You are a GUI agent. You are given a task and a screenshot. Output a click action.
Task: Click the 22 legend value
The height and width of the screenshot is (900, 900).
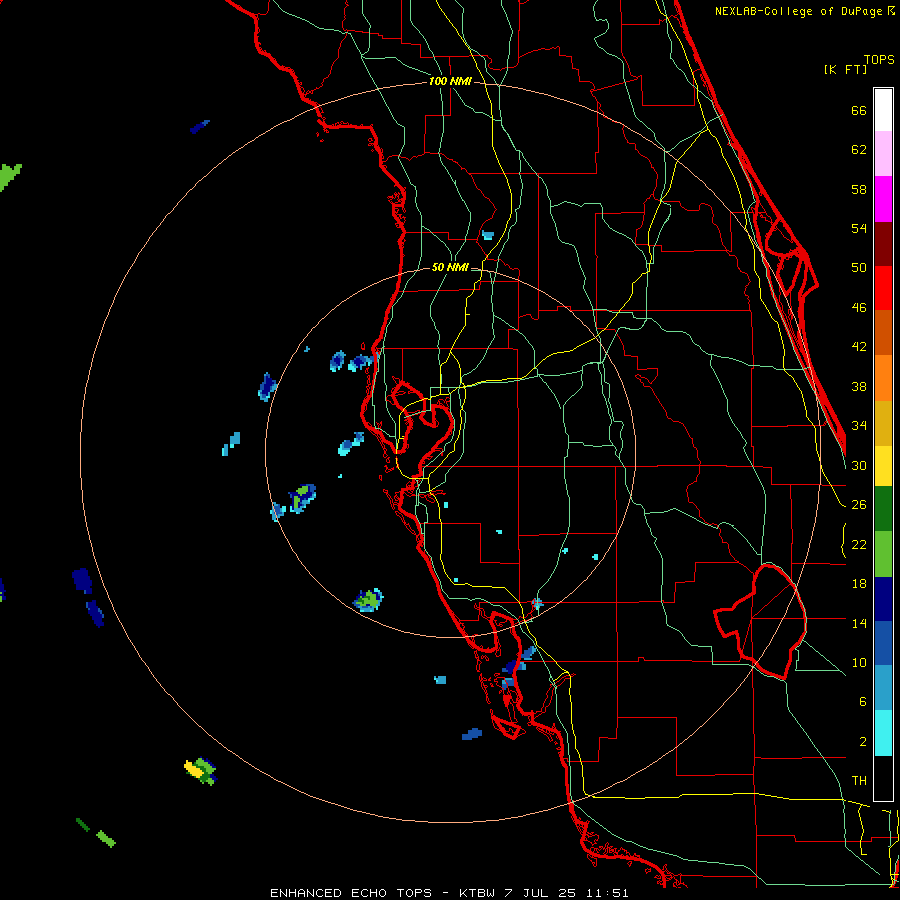coord(859,544)
